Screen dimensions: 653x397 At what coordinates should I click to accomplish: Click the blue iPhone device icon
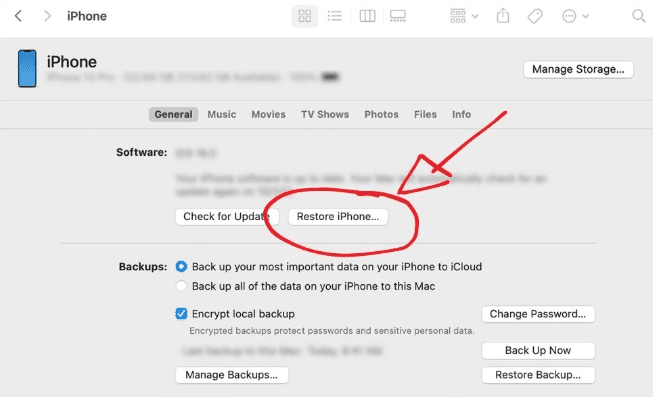point(27,68)
